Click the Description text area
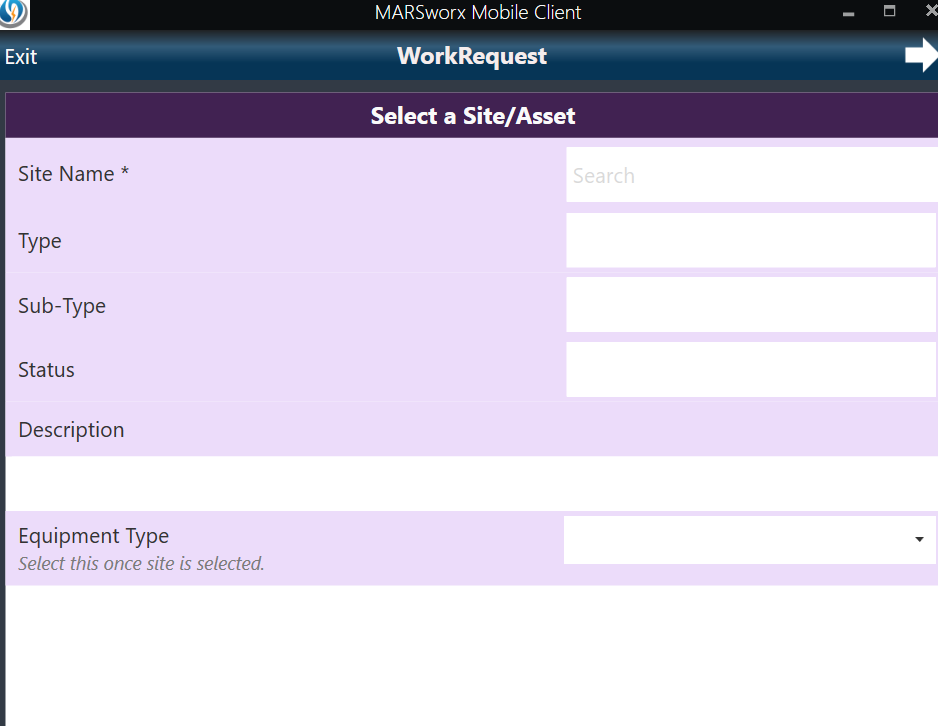The width and height of the screenshot is (938, 726). click(471, 483)
